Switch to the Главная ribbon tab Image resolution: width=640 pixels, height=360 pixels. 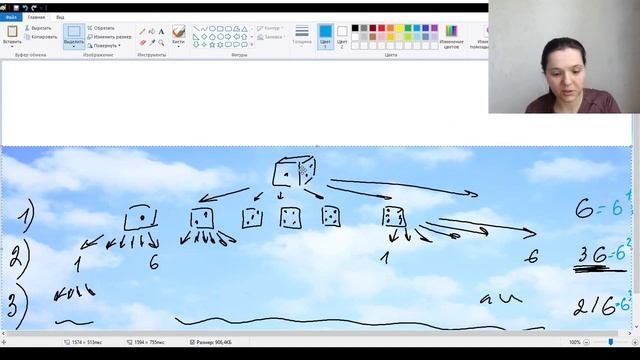point(36,18)
